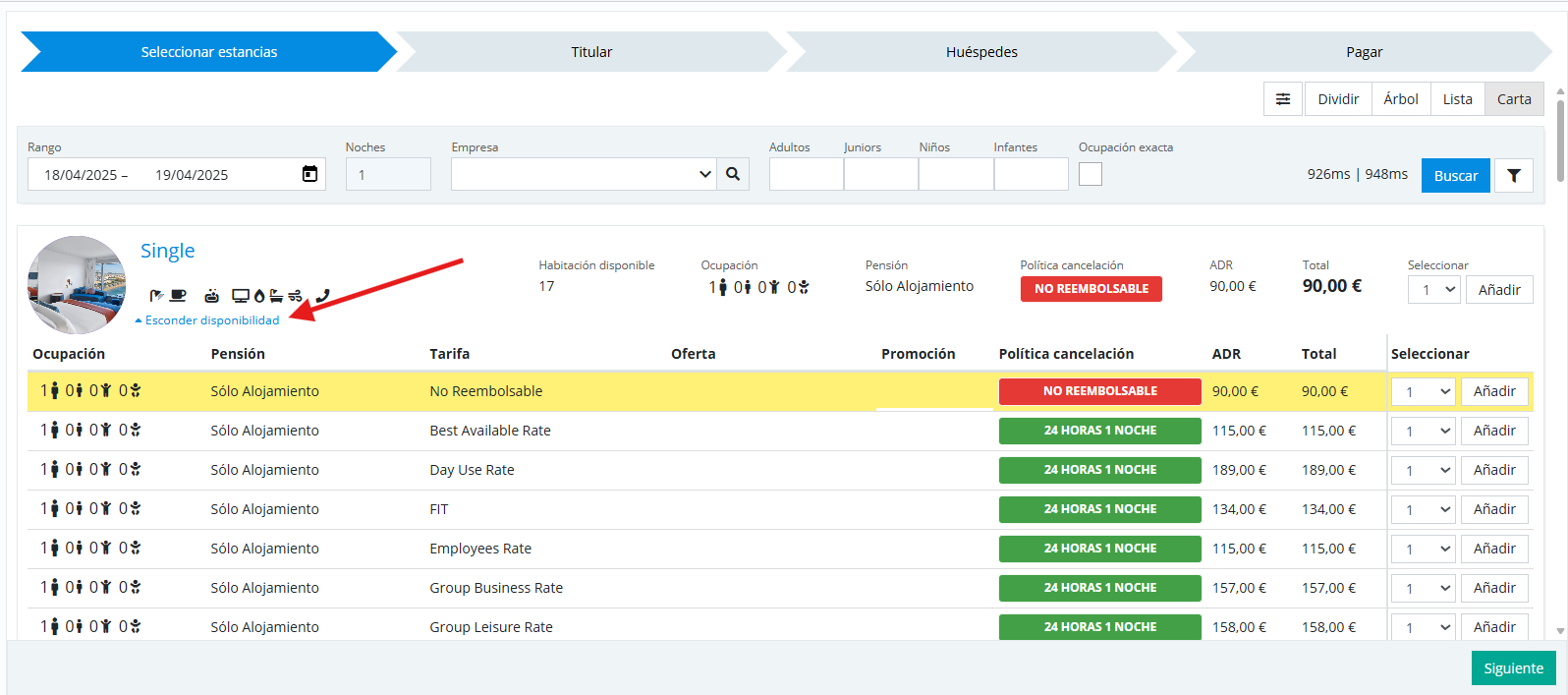Click Añadir for Day Use Rate
Image resolution: width=1568 pixels, height=695 pixels.
coord(1494,470)
